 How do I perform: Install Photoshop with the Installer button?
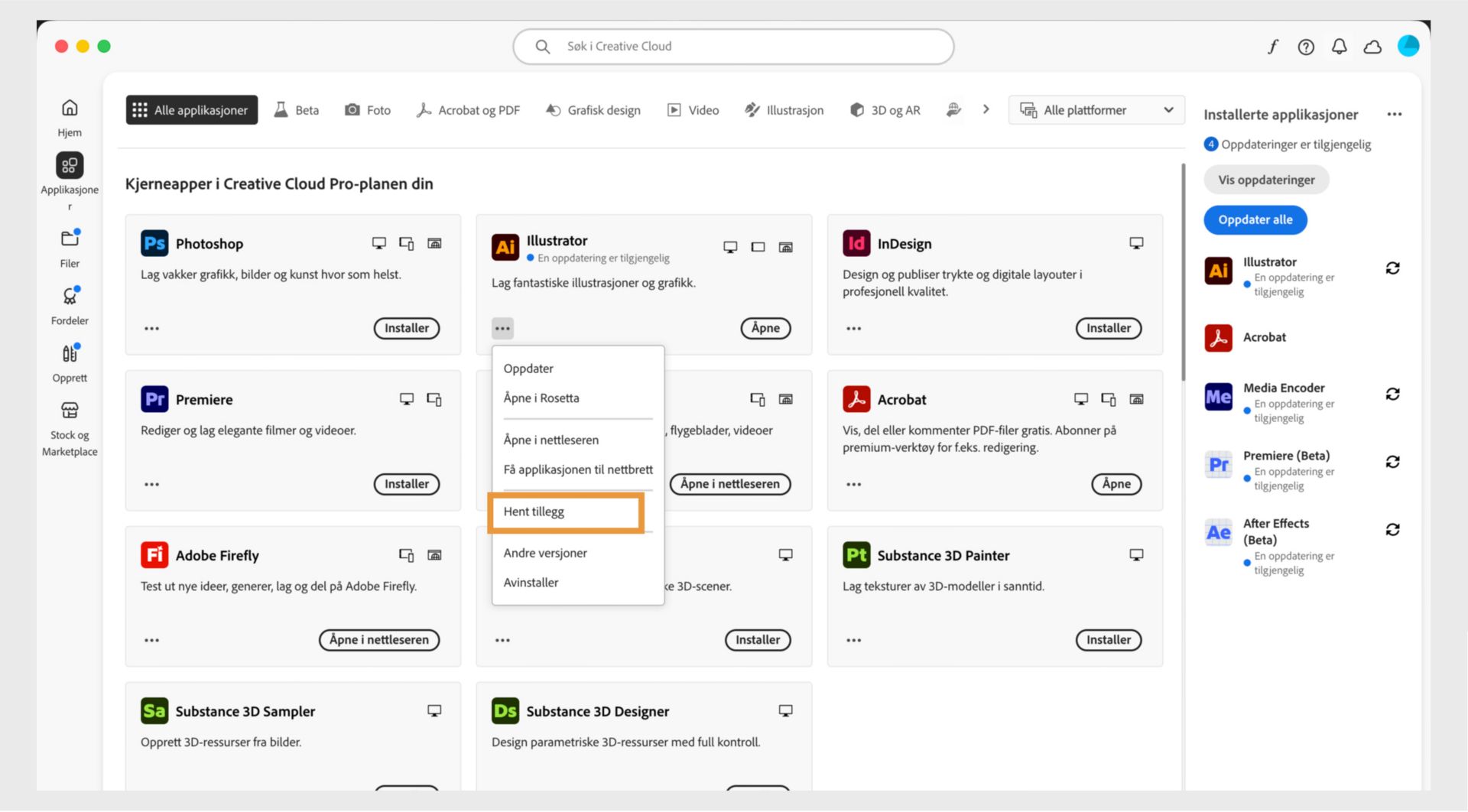(x=407, y=329)
